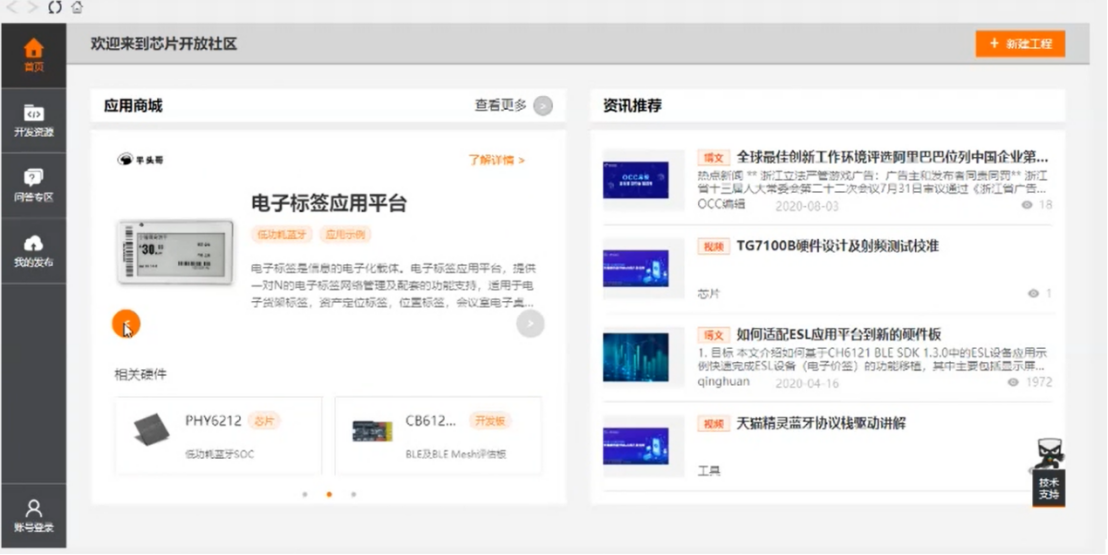Click the date 2020-08-03
The width and height of the screenshot is (1108, 555).
point(807,206)
